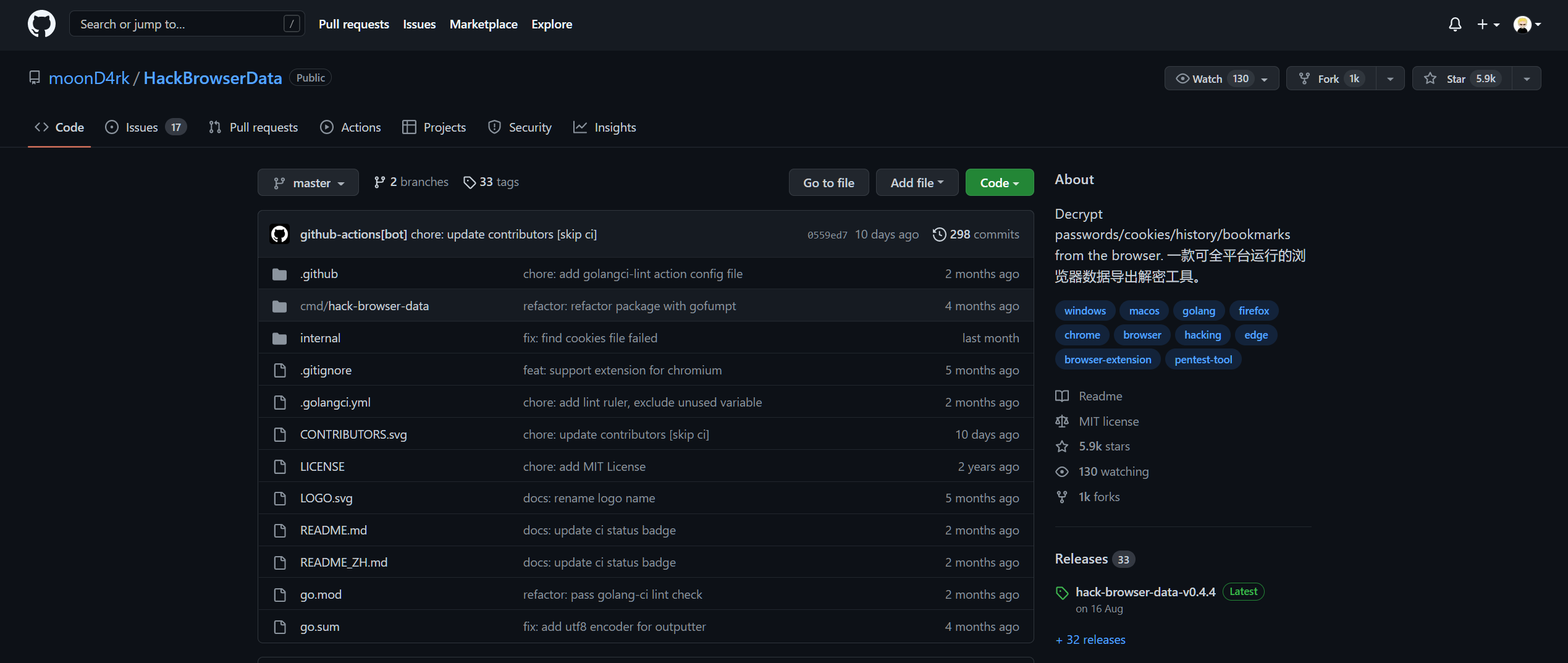Image resolution: width=1568 pixels, height=663 pixels.
Task: Open README_ZH.md file
Action: tap(344, 562)
